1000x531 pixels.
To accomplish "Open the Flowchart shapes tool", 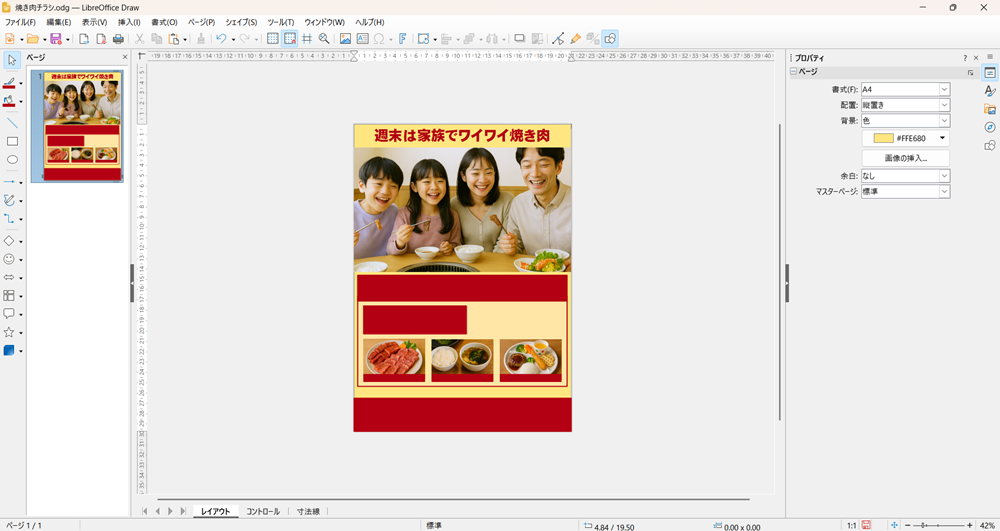I will tap(9, 296).
